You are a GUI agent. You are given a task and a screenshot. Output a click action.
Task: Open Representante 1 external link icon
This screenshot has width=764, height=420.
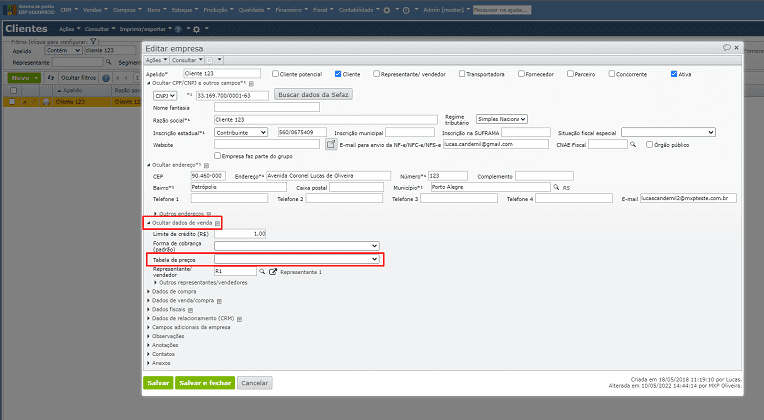[x=273, y=272]
